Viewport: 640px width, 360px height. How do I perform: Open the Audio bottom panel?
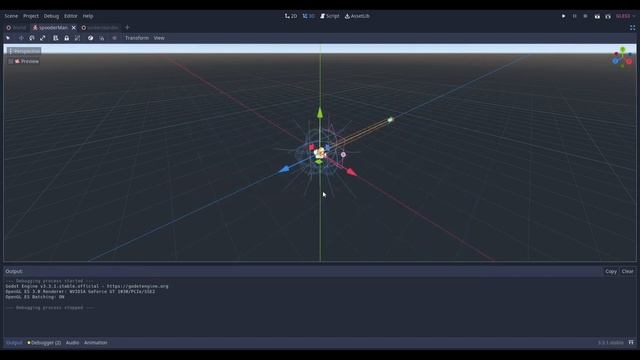73,342
